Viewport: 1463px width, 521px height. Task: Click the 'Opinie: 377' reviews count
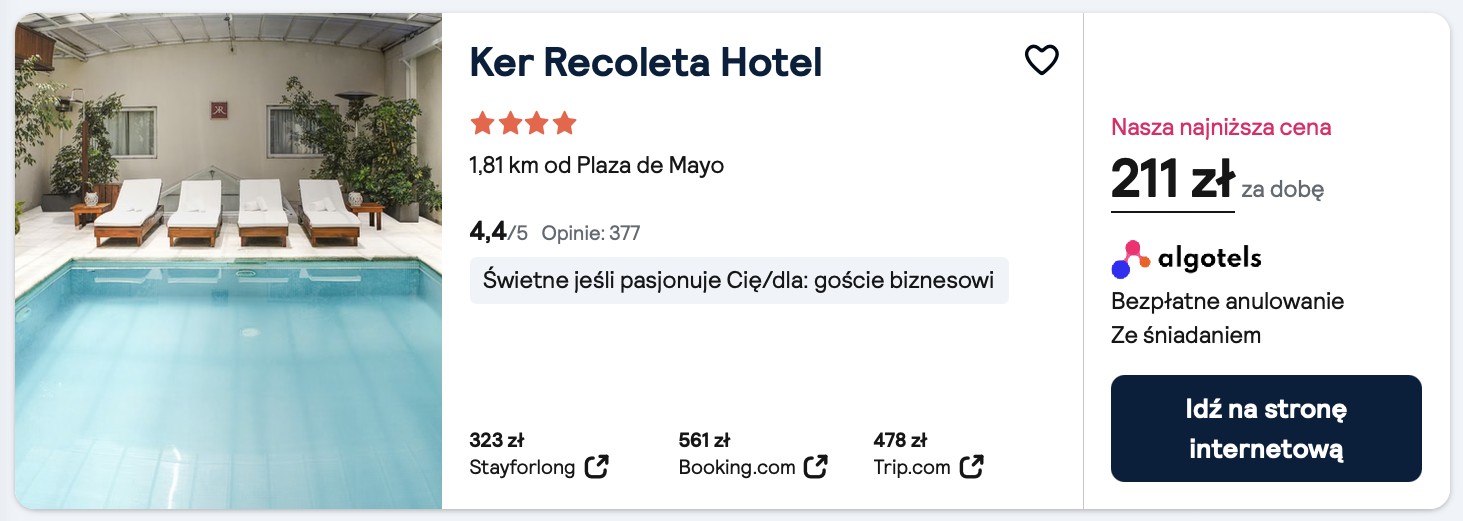pyautogui.click(x=590, y=234)
